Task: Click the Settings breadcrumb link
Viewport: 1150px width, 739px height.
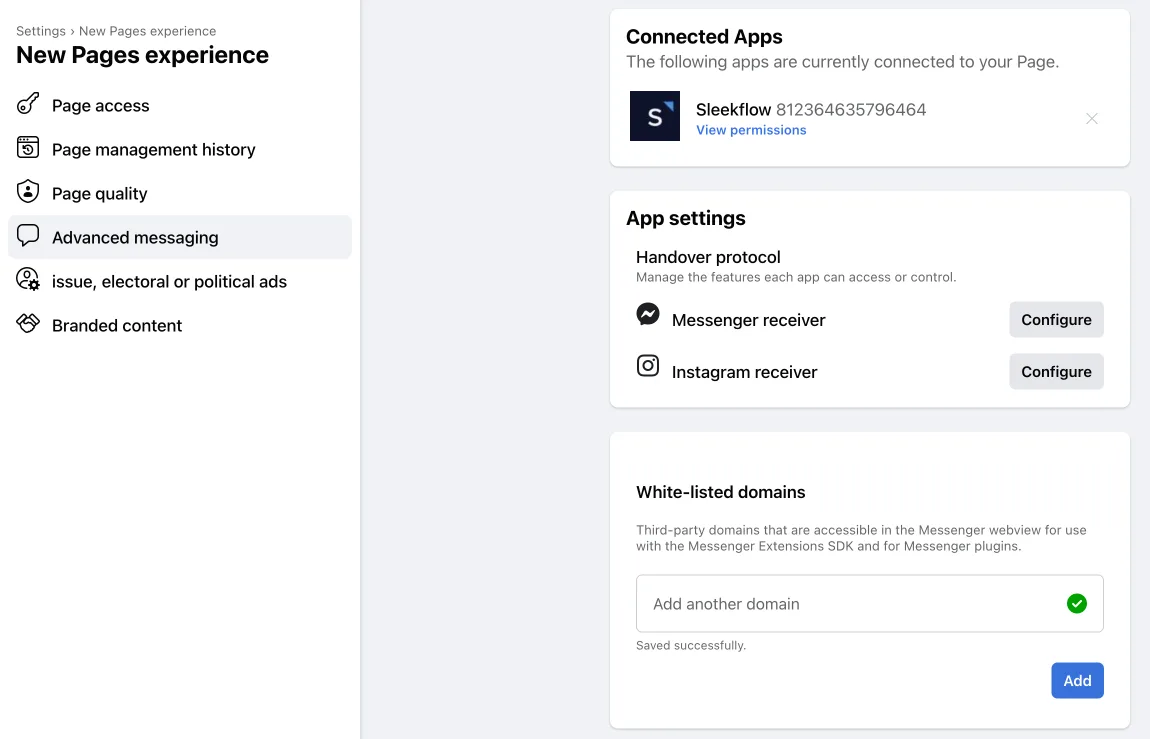Action: 41,31
